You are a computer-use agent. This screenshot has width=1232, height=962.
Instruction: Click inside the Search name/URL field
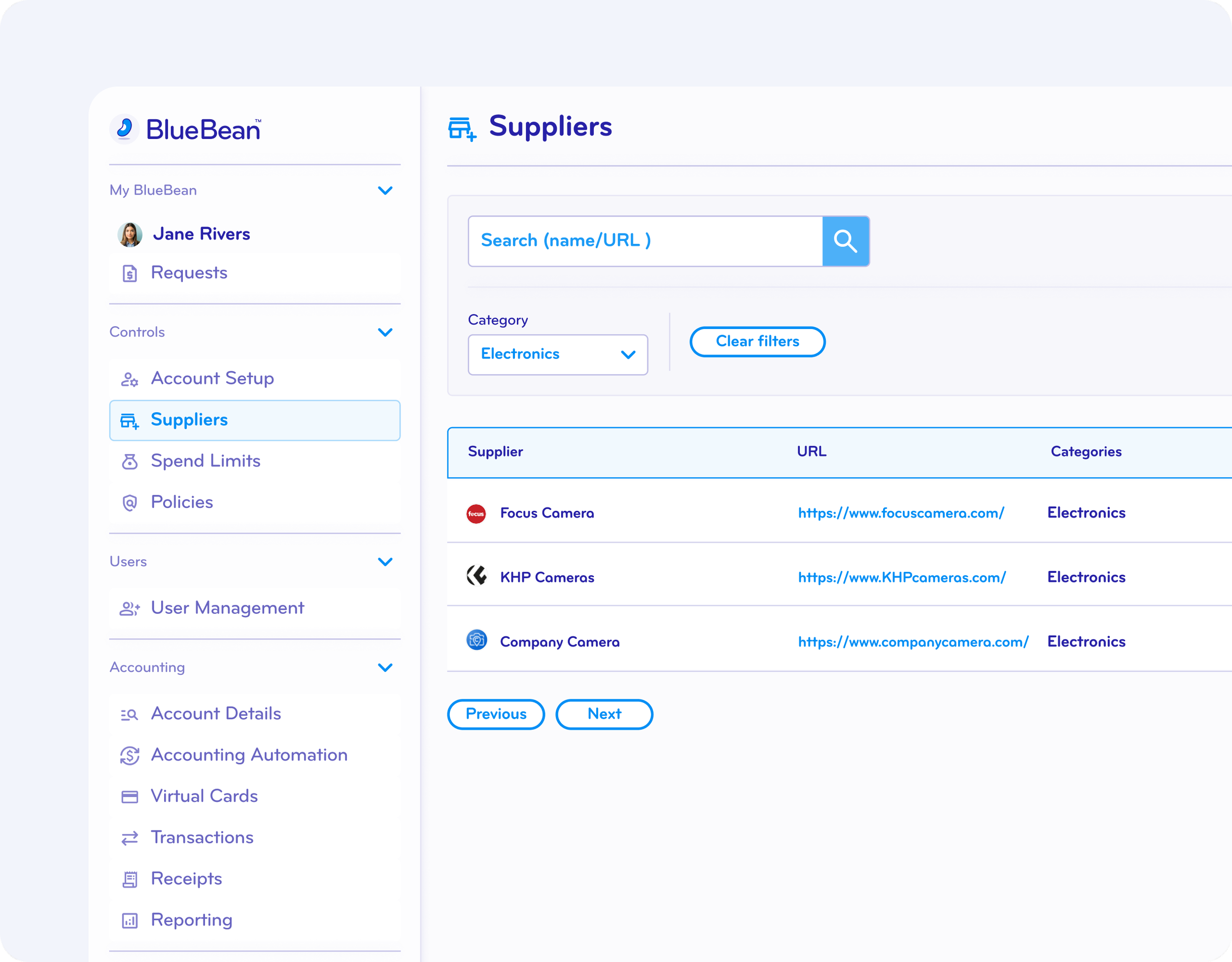click(x=643, y=241)
